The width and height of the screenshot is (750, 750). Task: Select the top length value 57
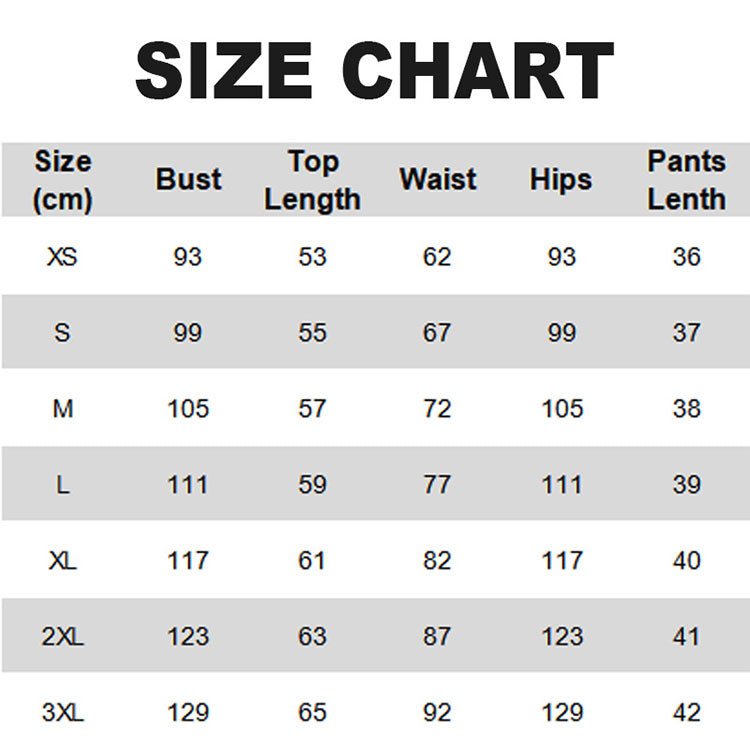[312, 409]
